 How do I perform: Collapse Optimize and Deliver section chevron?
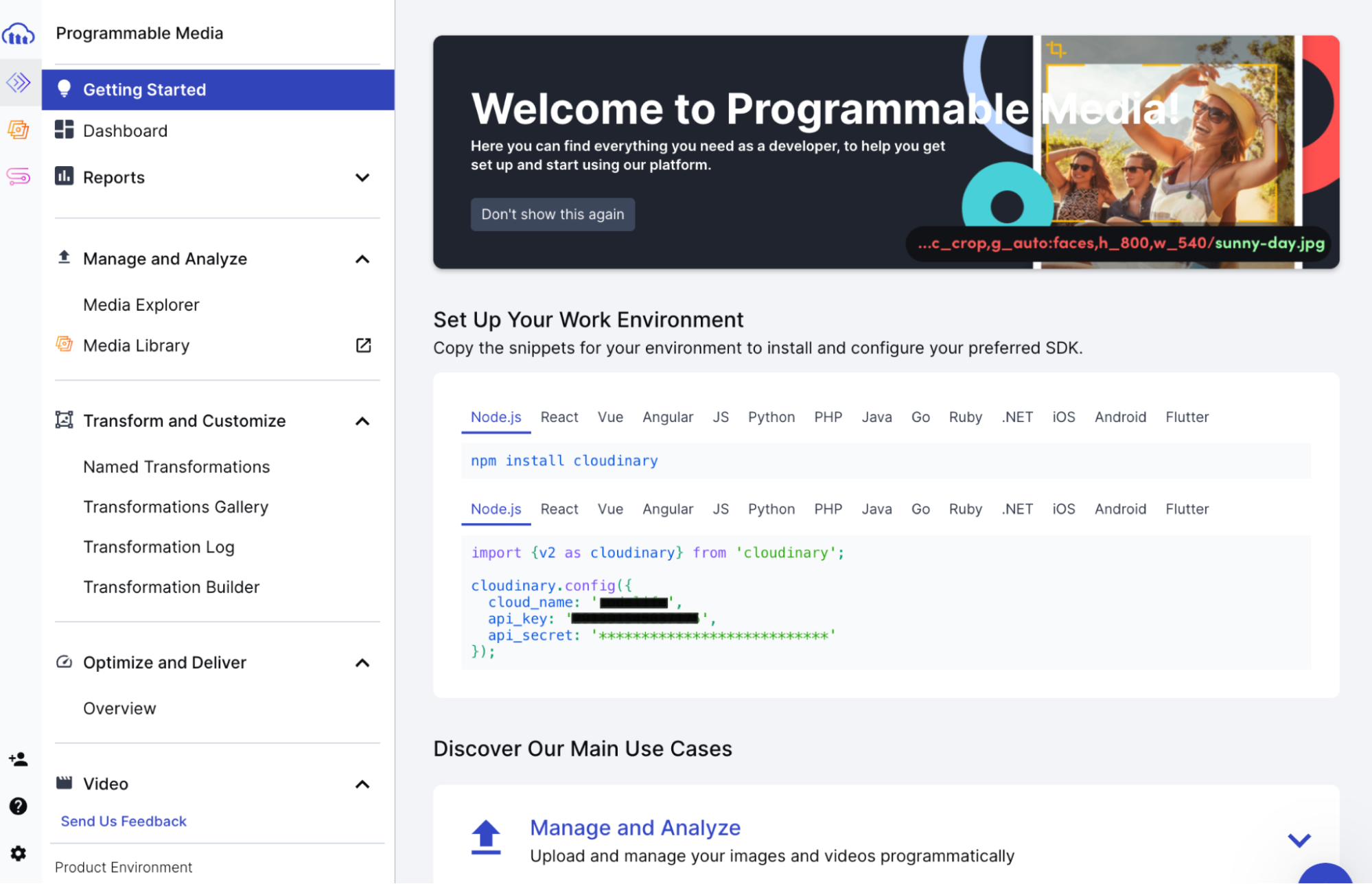[362, 663]
